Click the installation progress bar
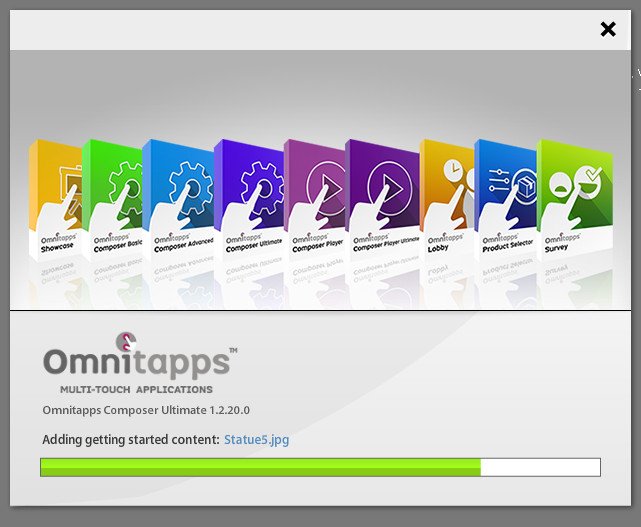Screen dimensions: 641x527 click(x=320, y=467)
